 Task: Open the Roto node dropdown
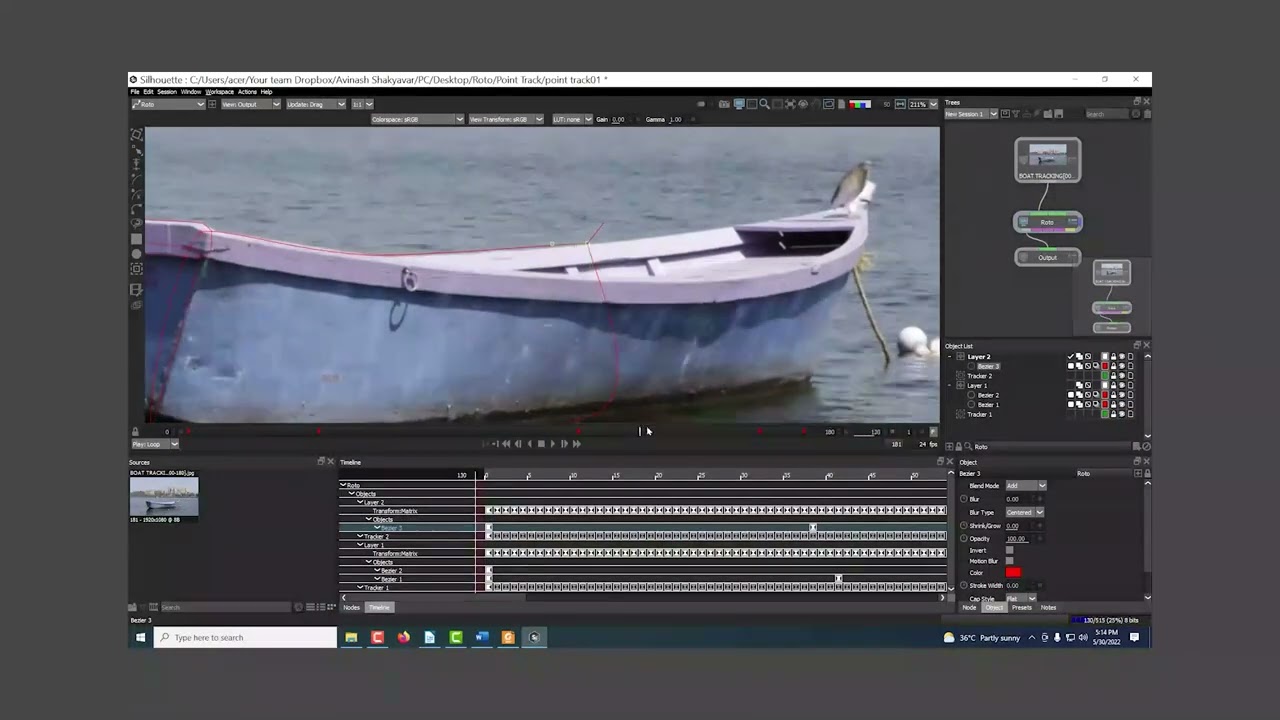(x=168, y=104)
